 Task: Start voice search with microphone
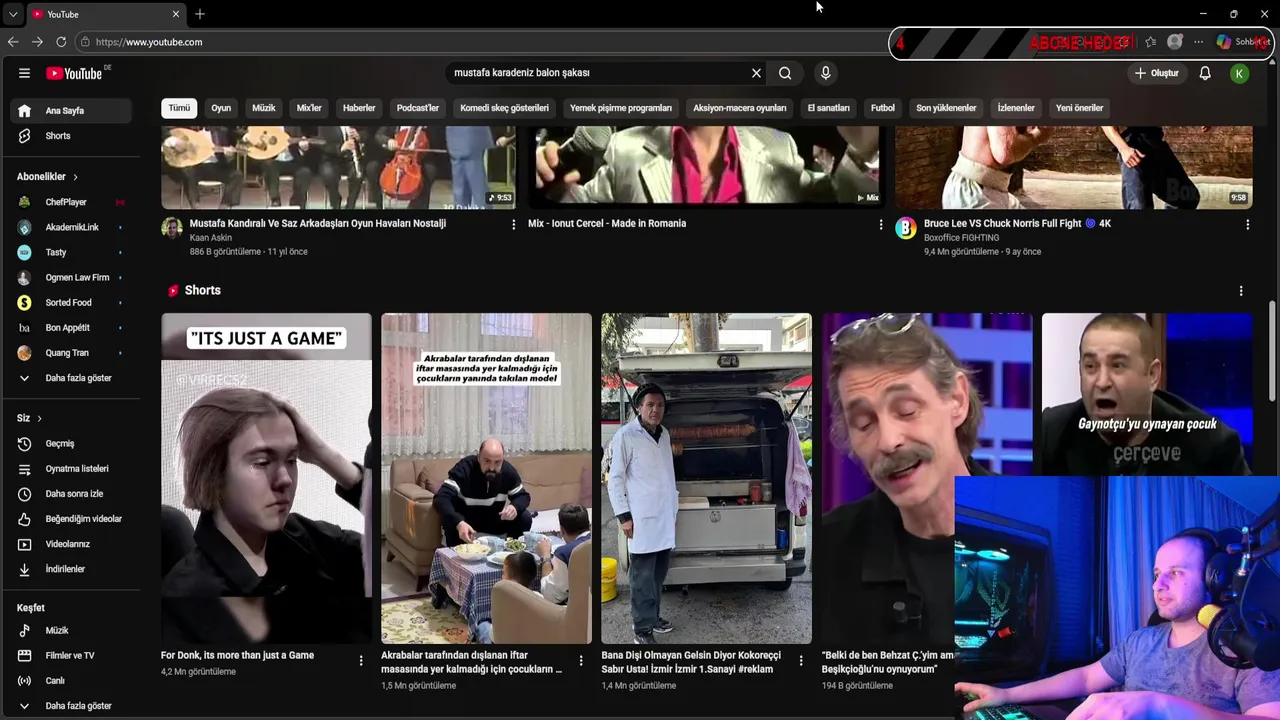[x=825, y=73]
